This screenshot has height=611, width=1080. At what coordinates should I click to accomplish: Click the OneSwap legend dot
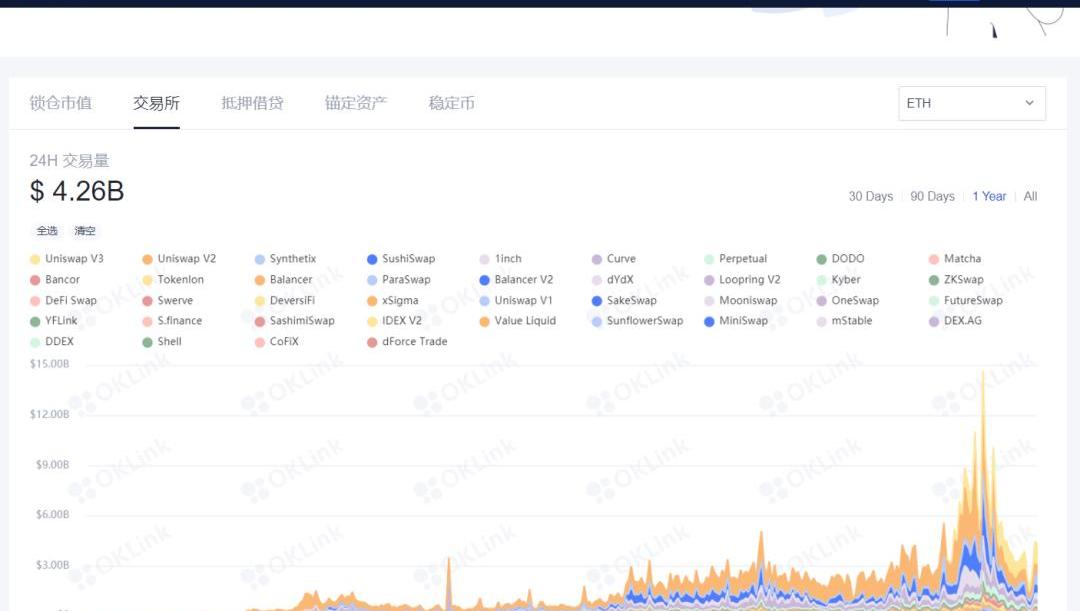(821, 301)
